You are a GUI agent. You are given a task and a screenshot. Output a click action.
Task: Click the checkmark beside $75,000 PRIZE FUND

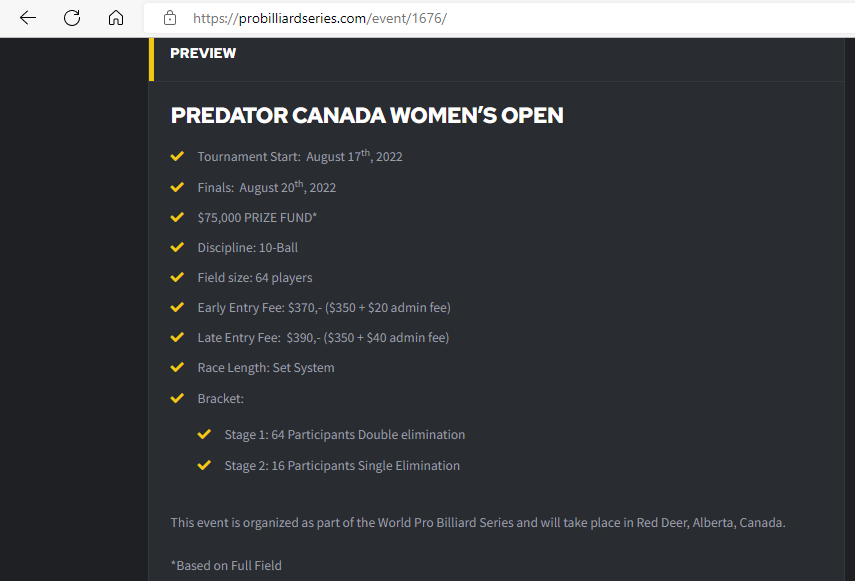(x=177, y=217)
